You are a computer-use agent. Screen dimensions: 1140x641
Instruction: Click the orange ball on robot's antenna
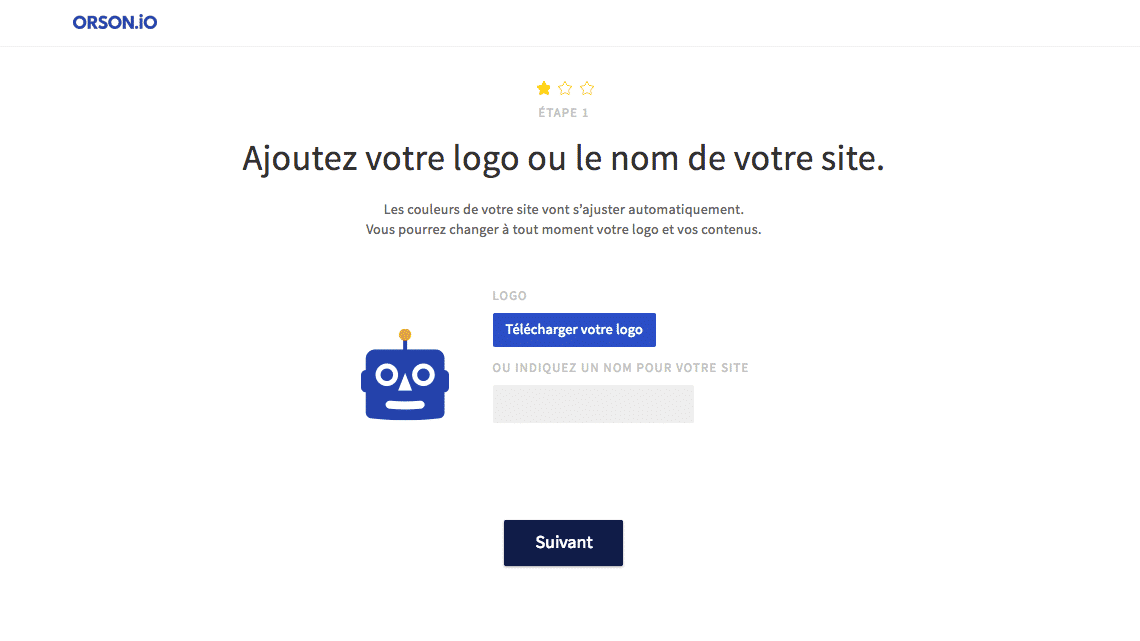coord(405,334)
